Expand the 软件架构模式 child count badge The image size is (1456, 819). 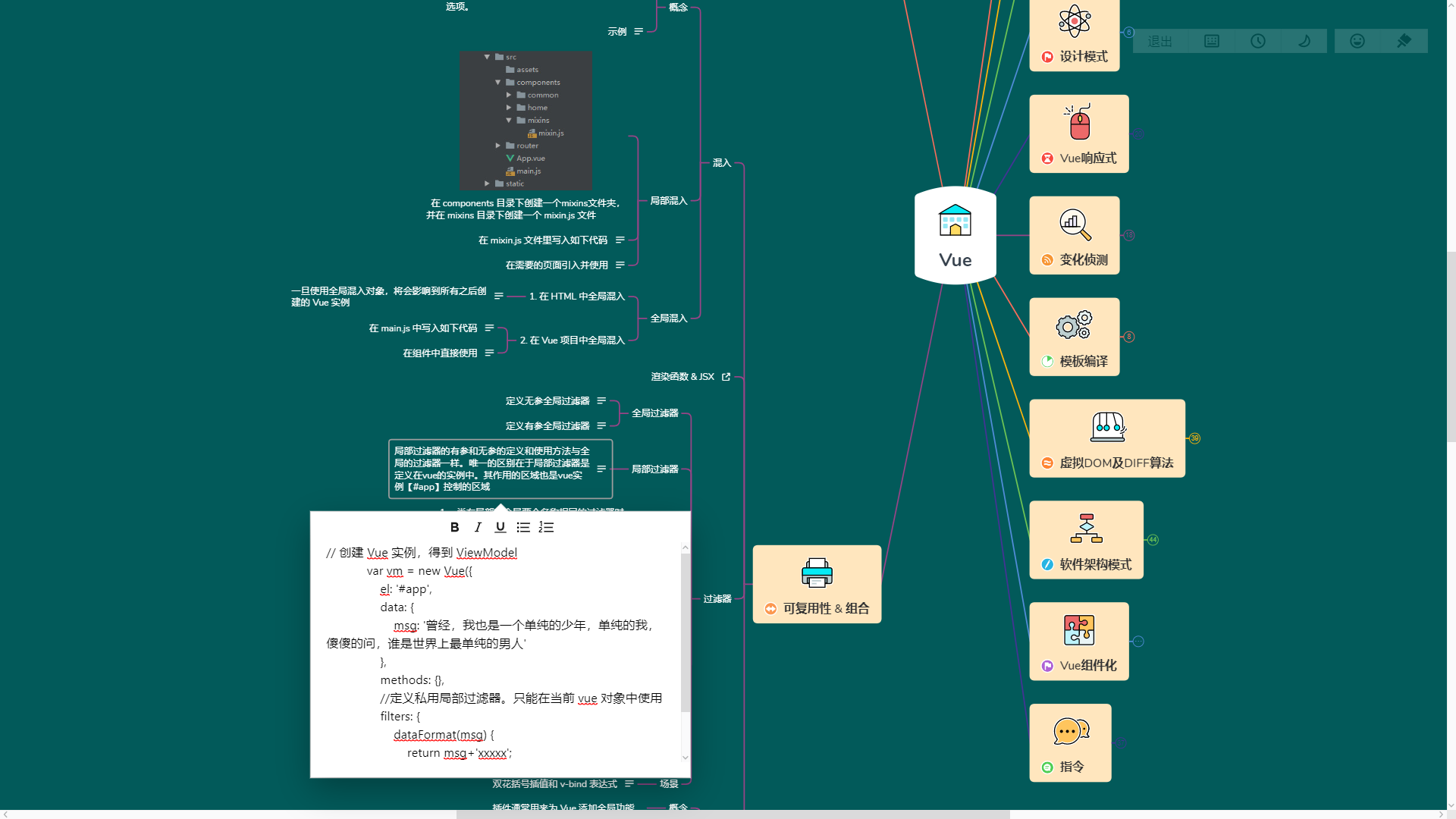1153,540
